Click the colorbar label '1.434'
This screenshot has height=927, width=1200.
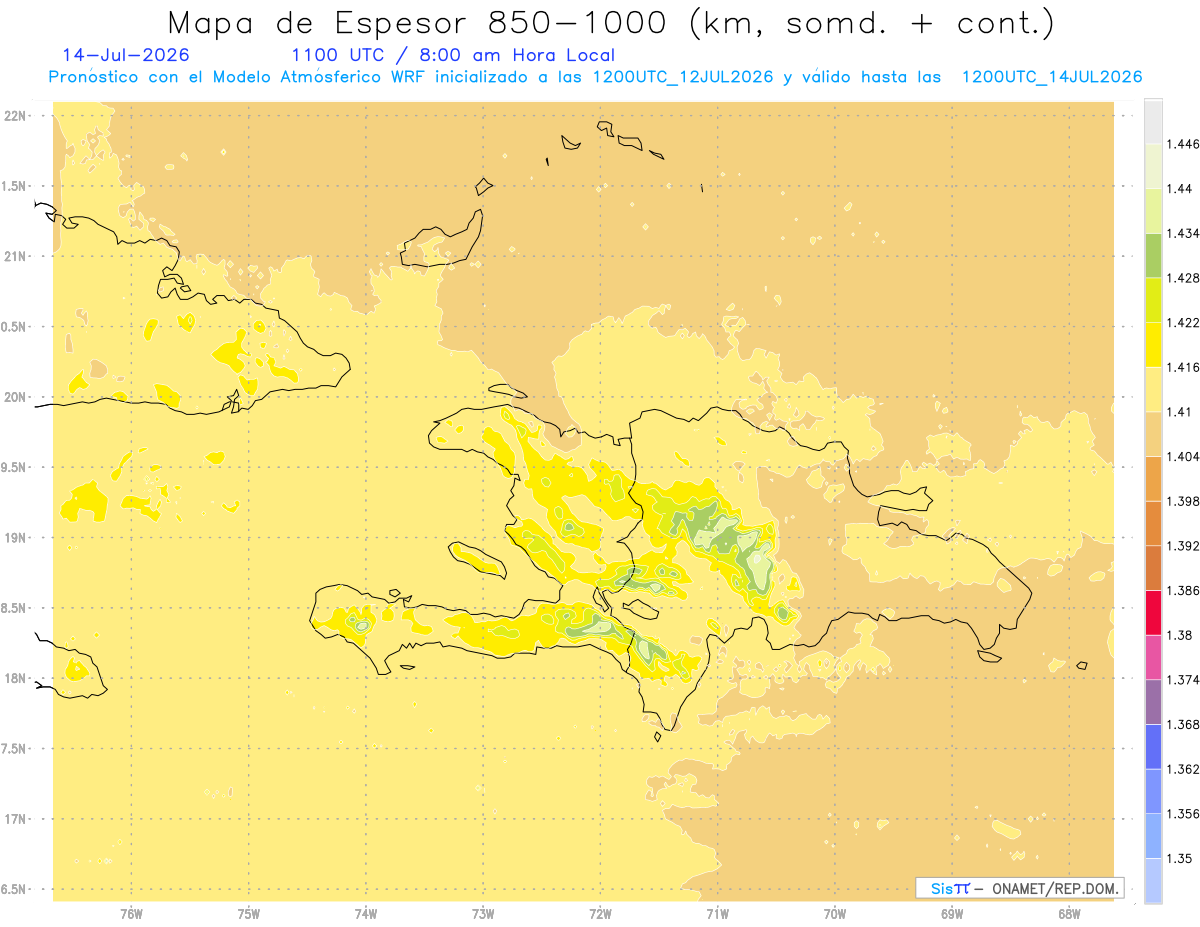tap(1183, 233)
